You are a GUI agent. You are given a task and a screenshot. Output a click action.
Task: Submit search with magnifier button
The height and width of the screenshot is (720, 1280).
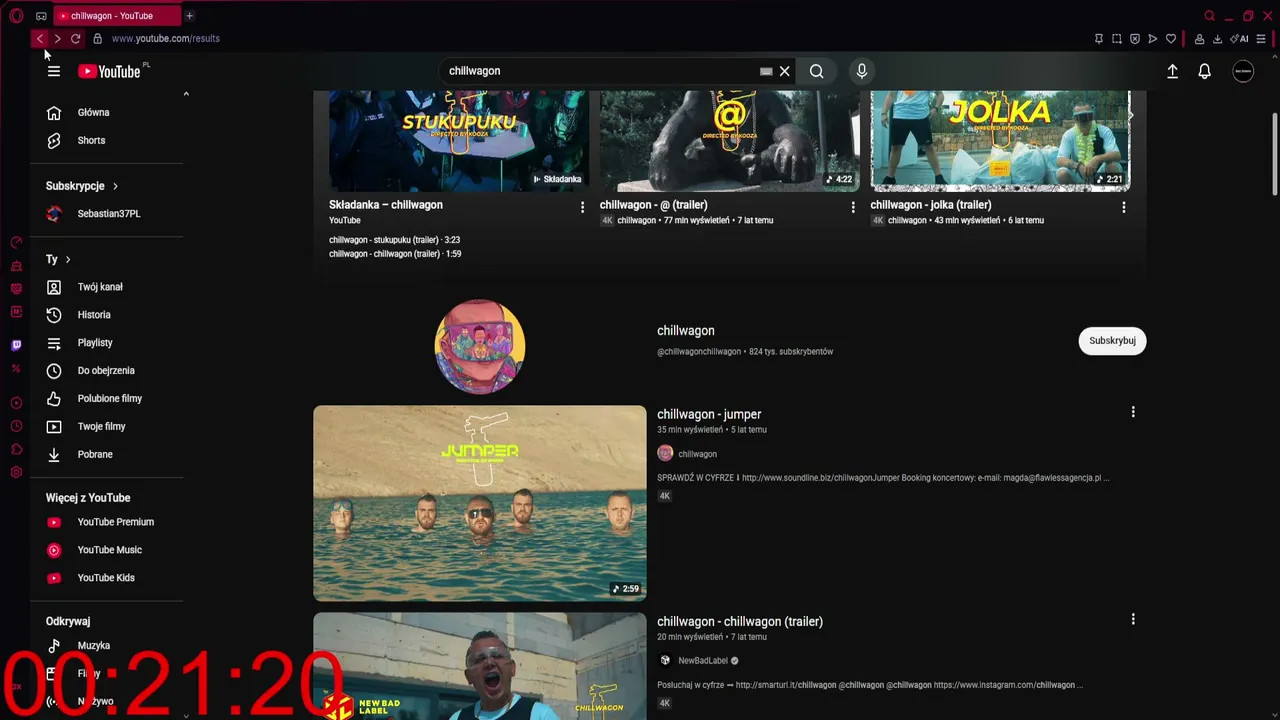coord(817,71)
